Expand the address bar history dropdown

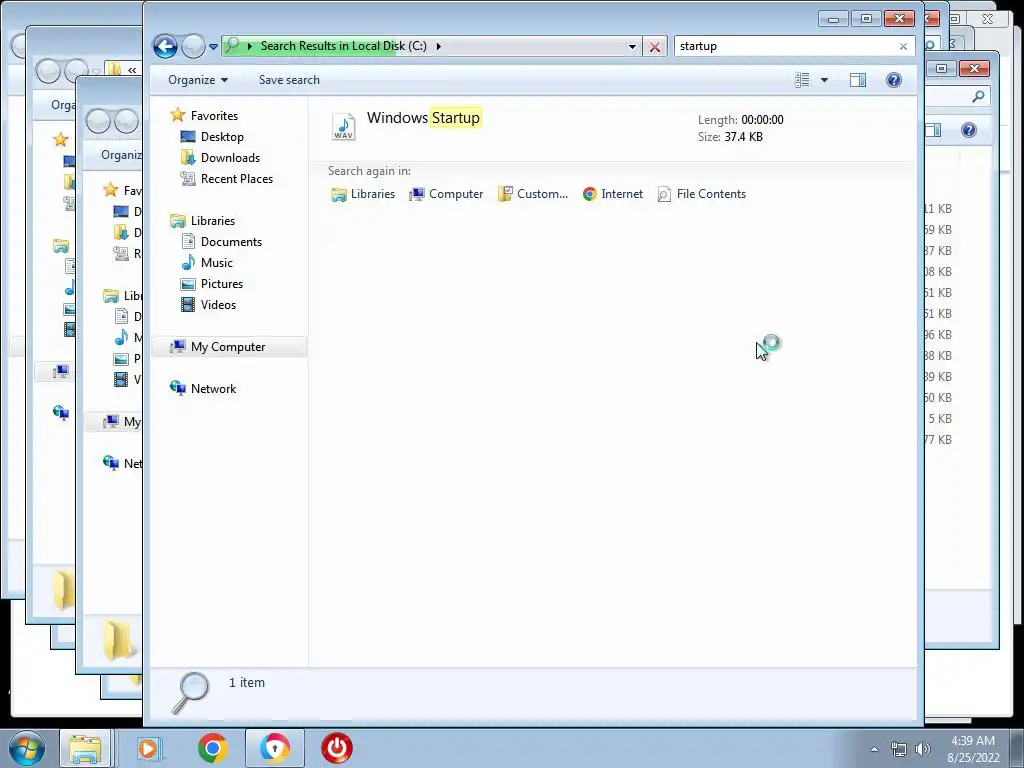632,46
